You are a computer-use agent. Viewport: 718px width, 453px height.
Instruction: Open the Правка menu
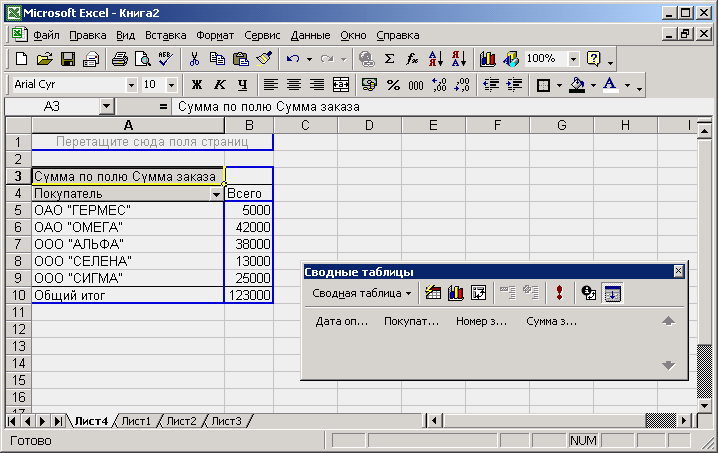(87, 35)
